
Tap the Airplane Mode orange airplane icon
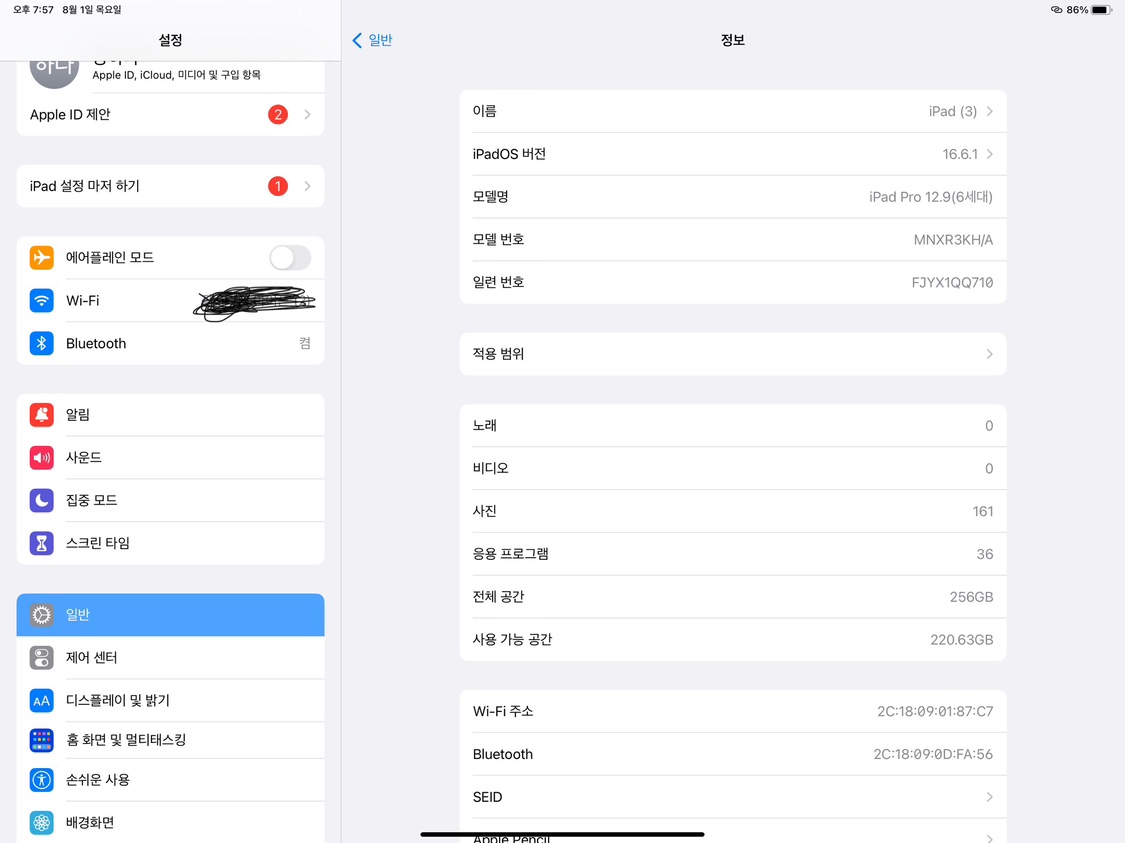pyautogui.click(x=41, y=258)
